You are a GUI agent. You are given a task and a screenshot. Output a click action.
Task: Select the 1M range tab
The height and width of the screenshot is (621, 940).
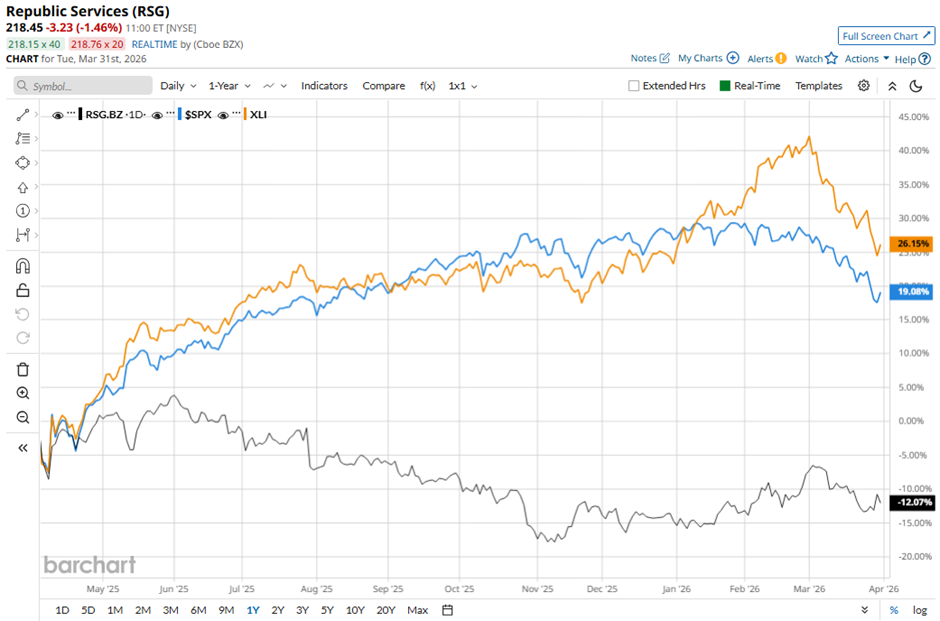click(115, 610)
